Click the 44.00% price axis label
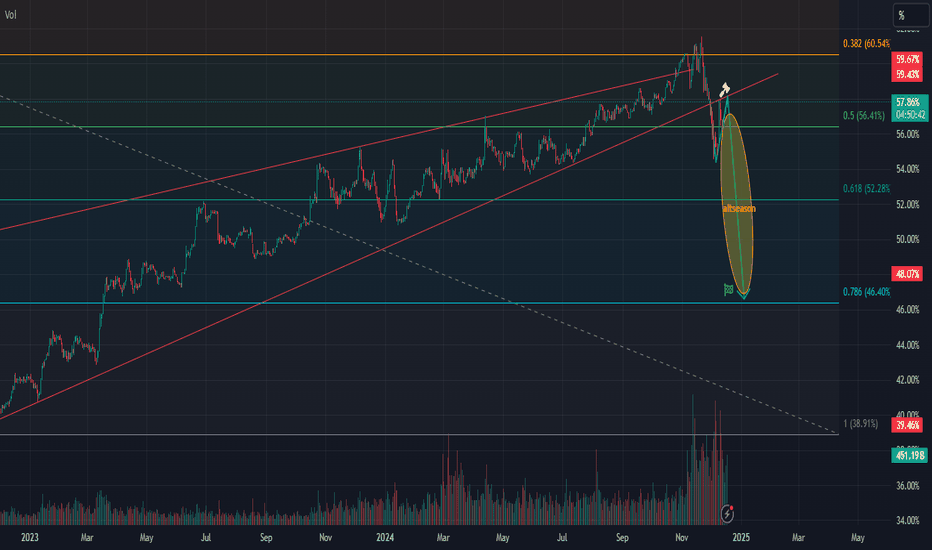The width and height of the screenshot is (932, 550). (908, 345)
